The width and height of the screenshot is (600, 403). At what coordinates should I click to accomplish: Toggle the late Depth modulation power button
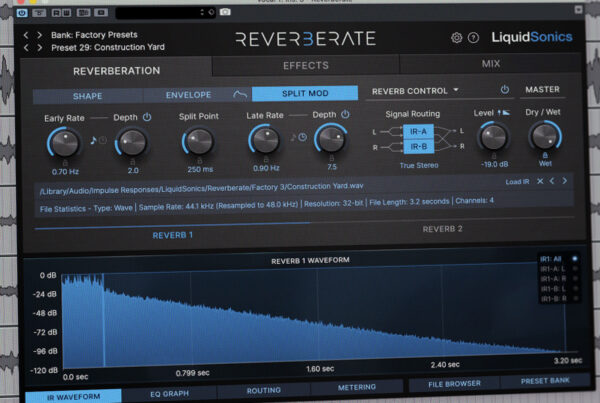coord(345,114)
